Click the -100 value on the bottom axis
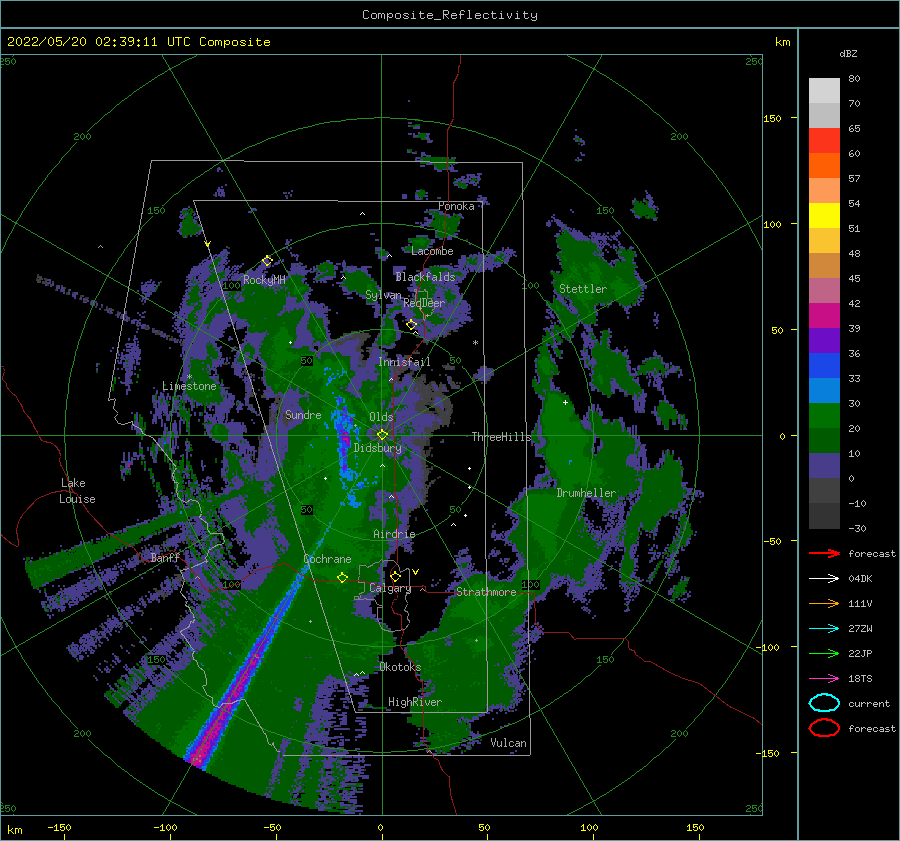 165,827
